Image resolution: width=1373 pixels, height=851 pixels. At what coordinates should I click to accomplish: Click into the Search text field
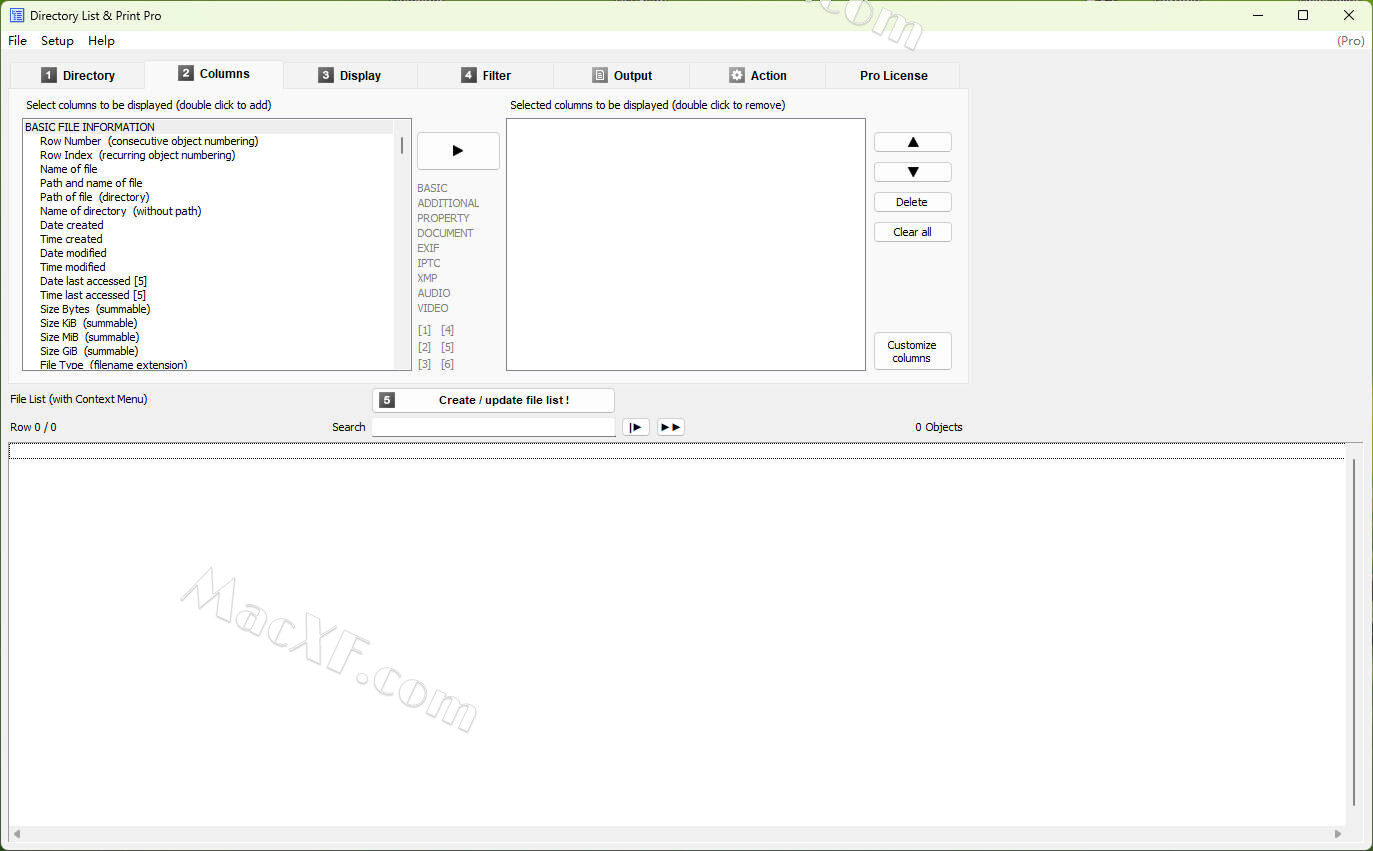493,427
